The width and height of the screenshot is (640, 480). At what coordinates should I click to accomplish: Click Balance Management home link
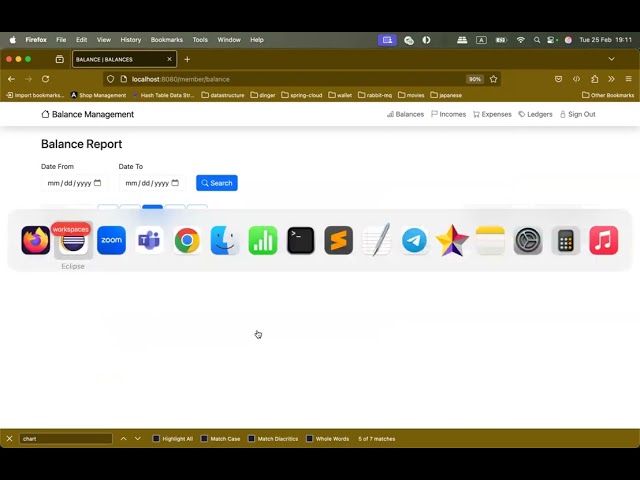point(87,114)
